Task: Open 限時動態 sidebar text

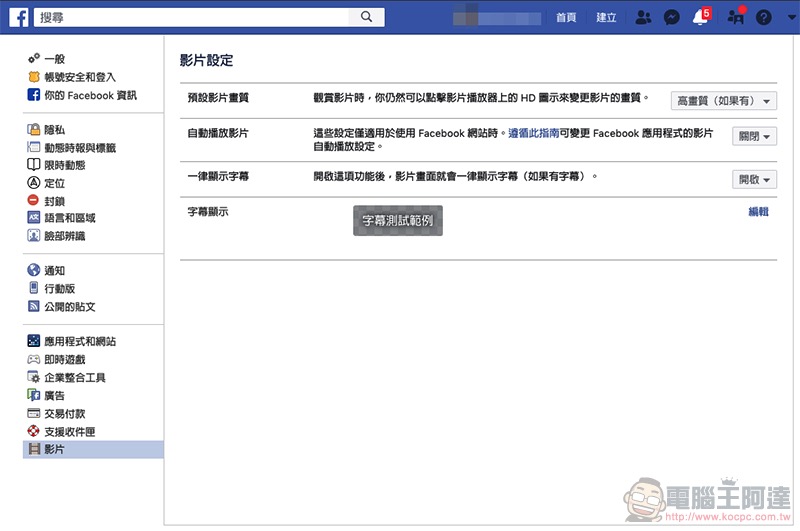Action: coord(65,165)
